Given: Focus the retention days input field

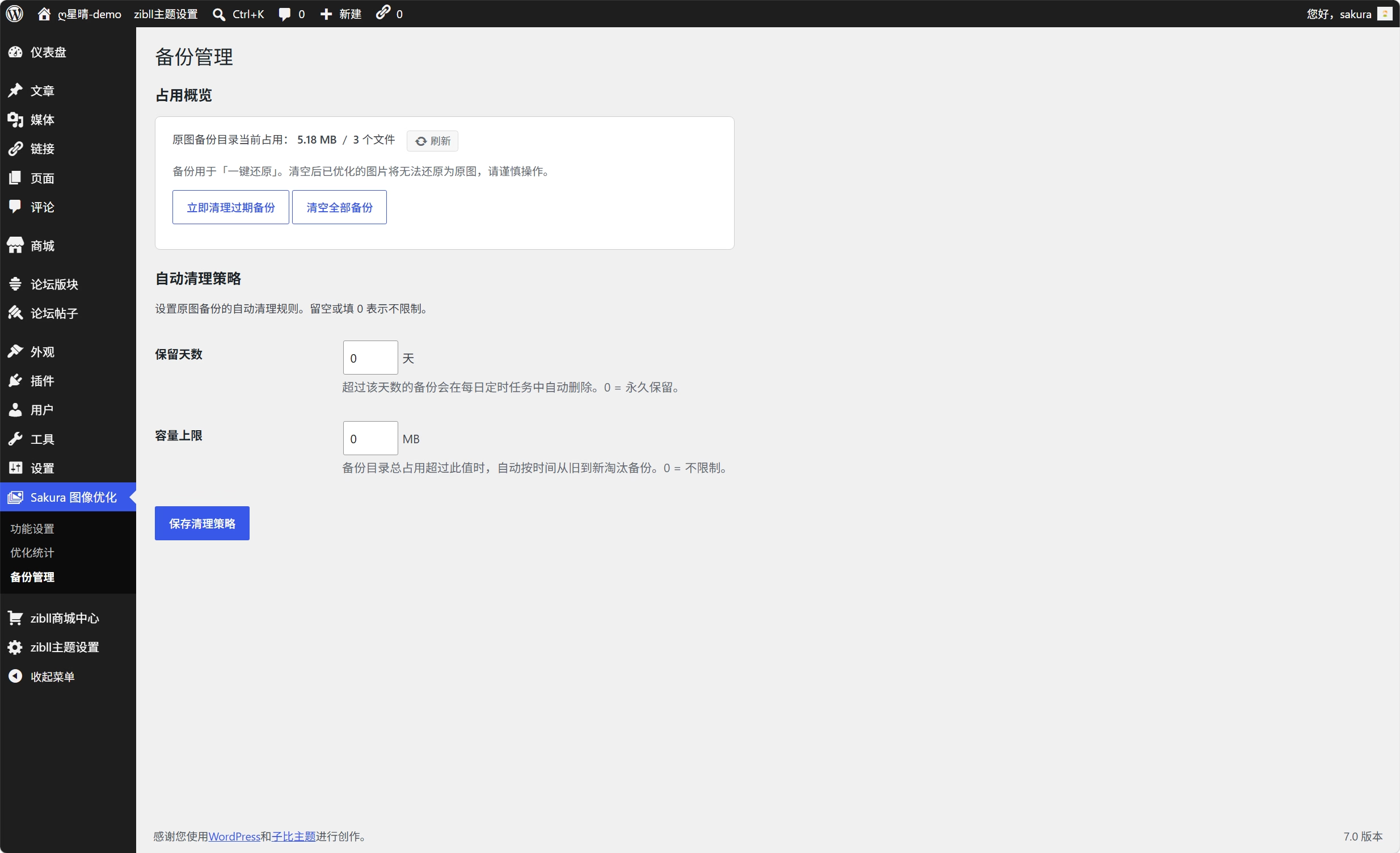Looking at the screenshot, I should point(370,358).
